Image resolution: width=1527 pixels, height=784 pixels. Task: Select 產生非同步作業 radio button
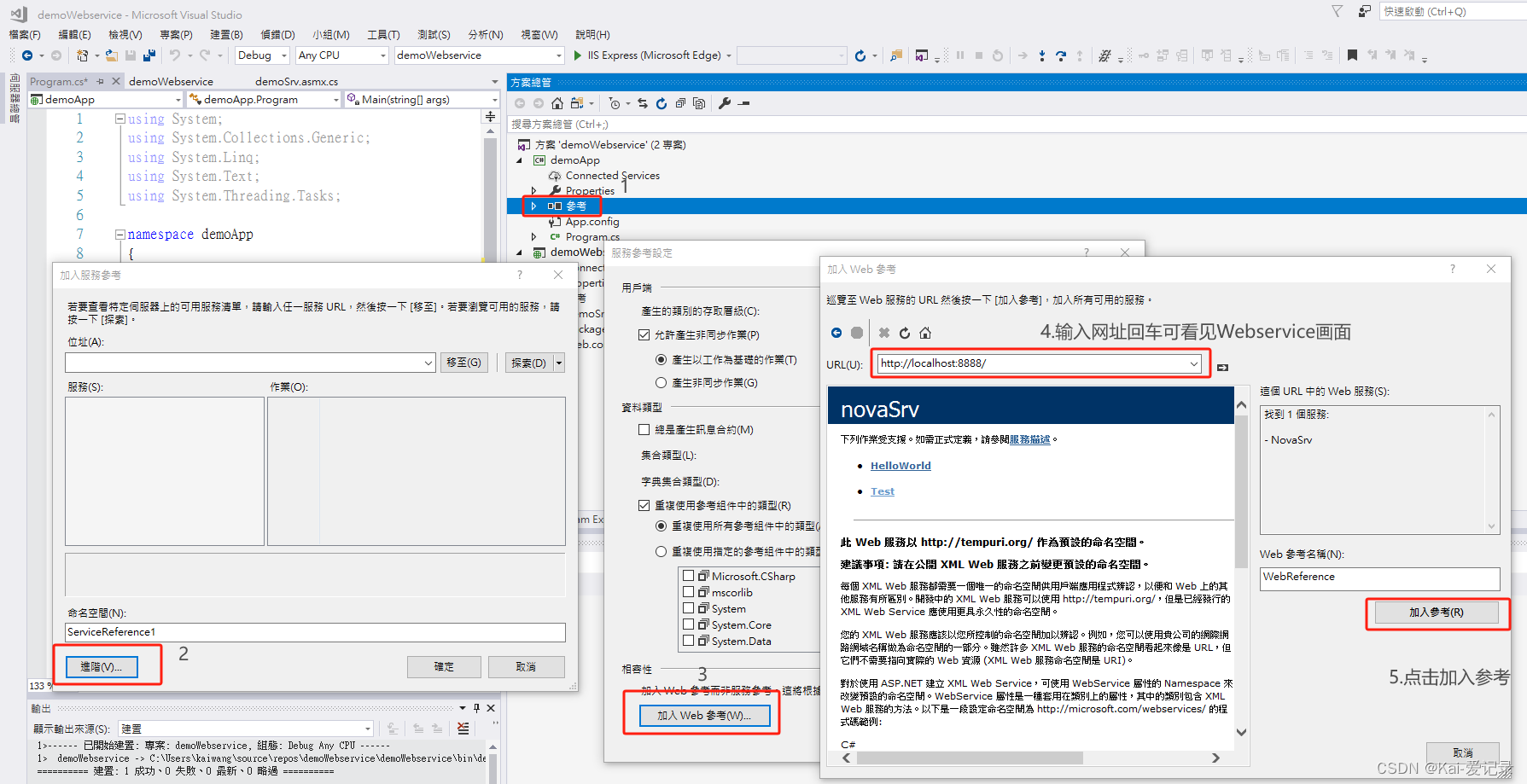click(x=661, y=383)
